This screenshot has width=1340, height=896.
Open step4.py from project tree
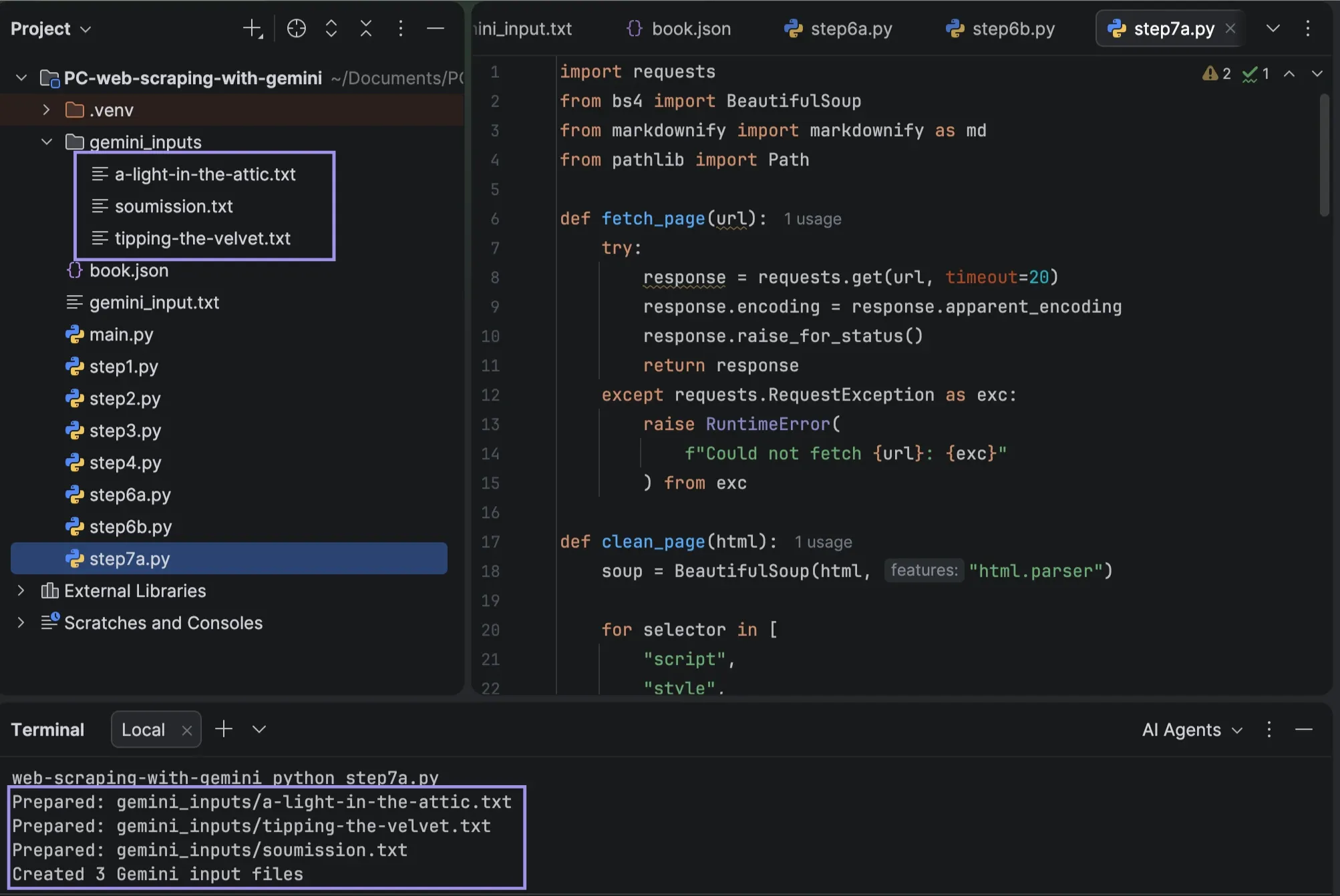(x=125, y=463)
